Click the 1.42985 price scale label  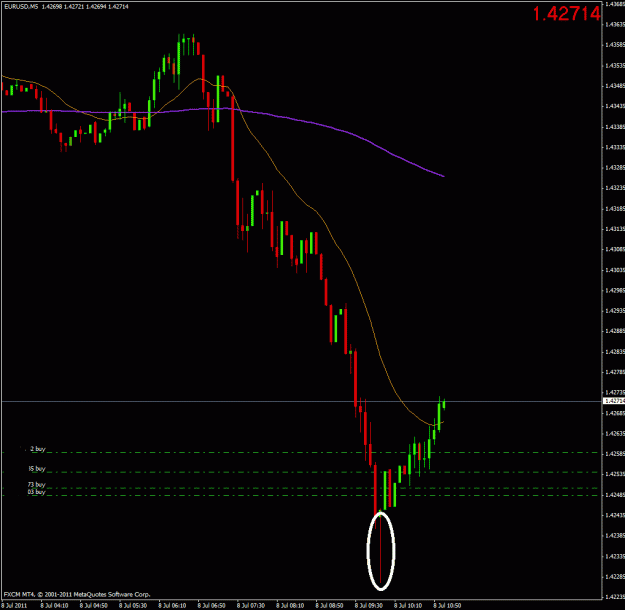point(615,290)
